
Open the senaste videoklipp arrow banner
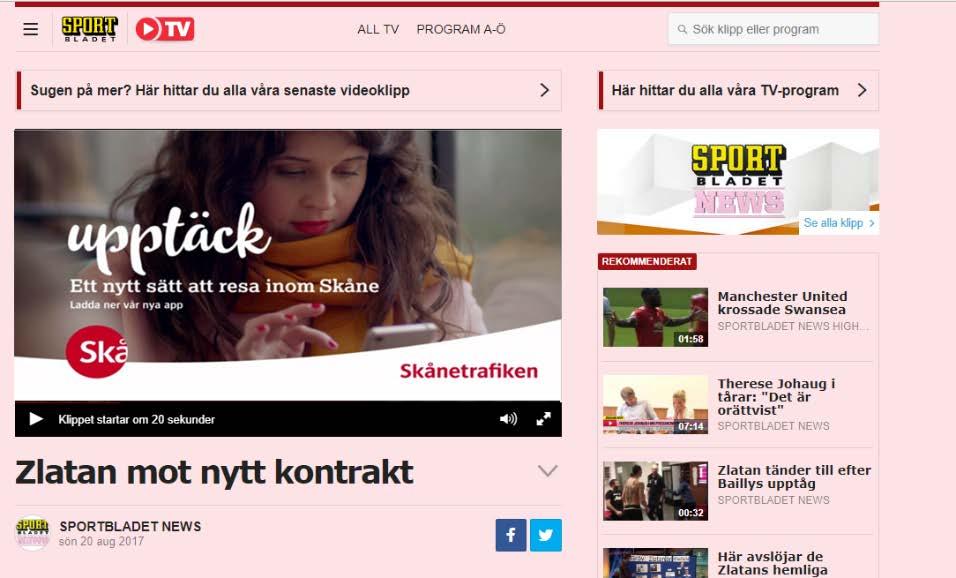coord(288,90)
